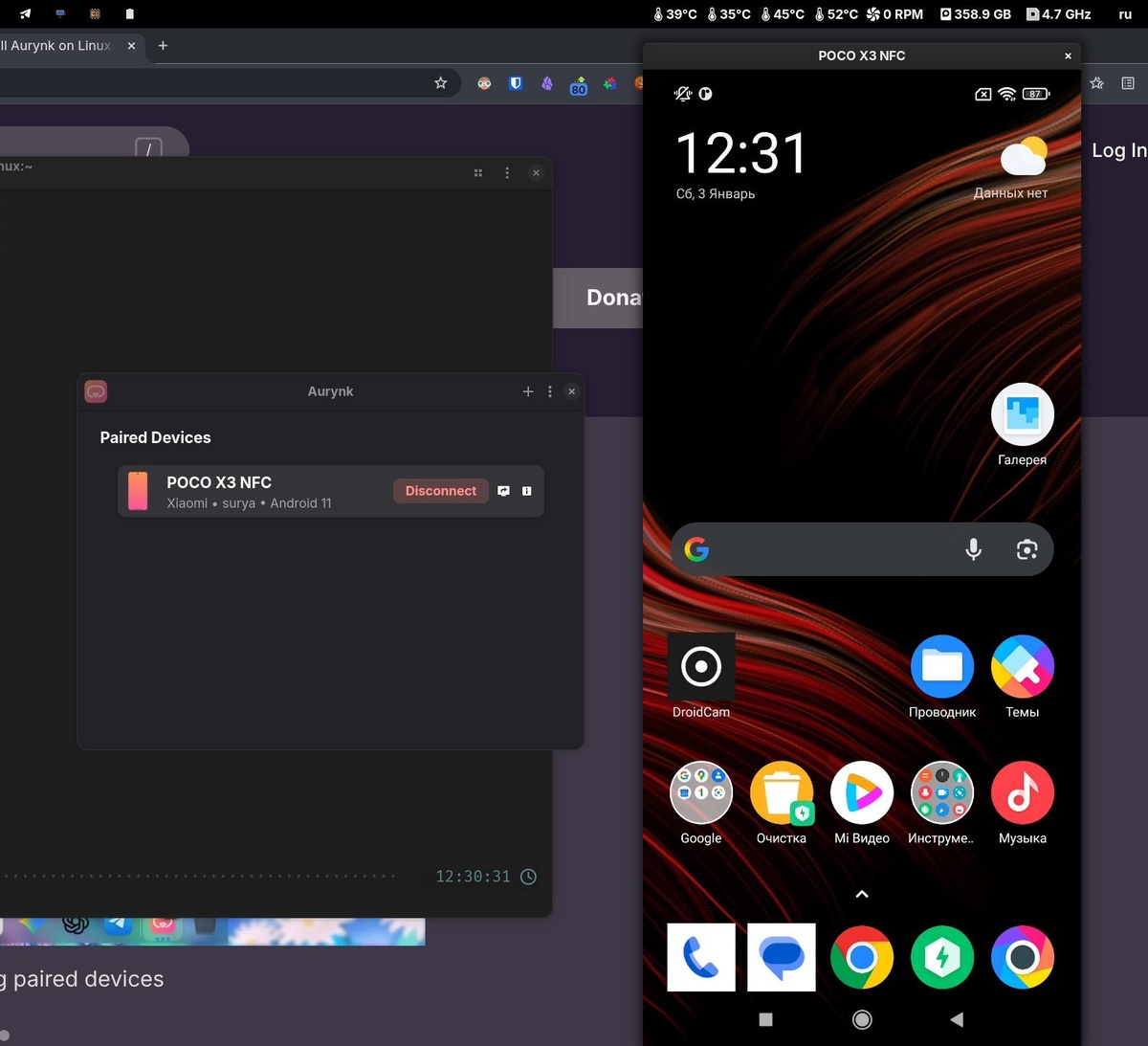
Task: Tap the Android back navigation button
Action: (957, 1020)
